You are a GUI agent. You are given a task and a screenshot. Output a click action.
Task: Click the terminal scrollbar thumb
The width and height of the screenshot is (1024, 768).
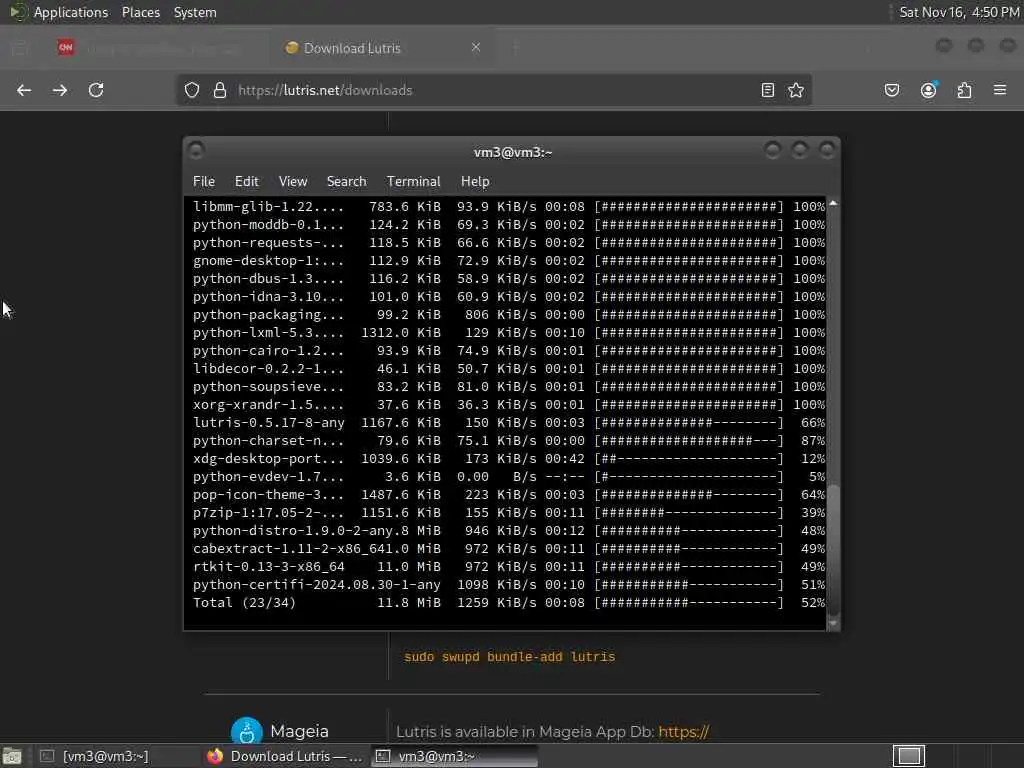(x=833, y=549)
